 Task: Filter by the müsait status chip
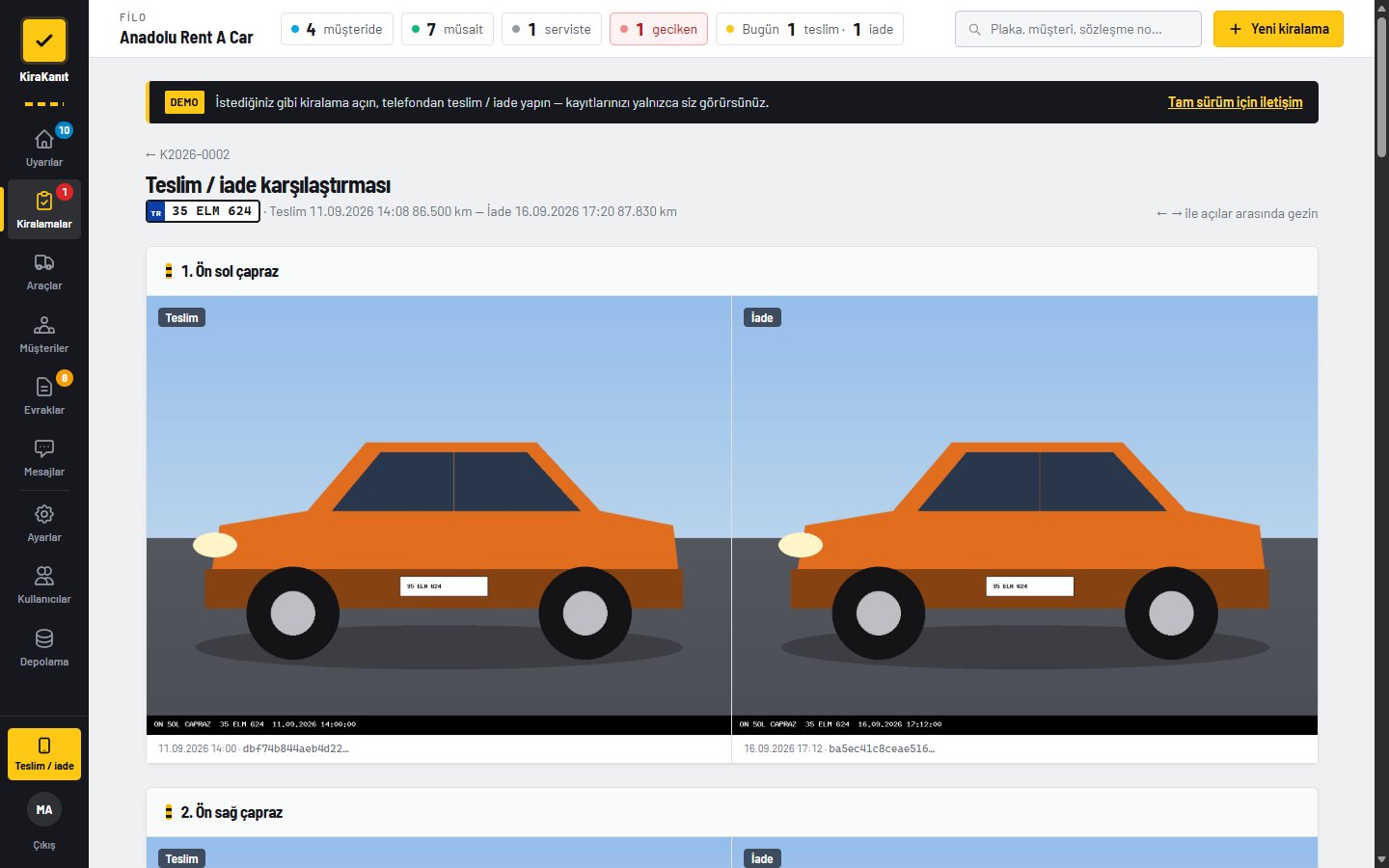tap(448, 29)
